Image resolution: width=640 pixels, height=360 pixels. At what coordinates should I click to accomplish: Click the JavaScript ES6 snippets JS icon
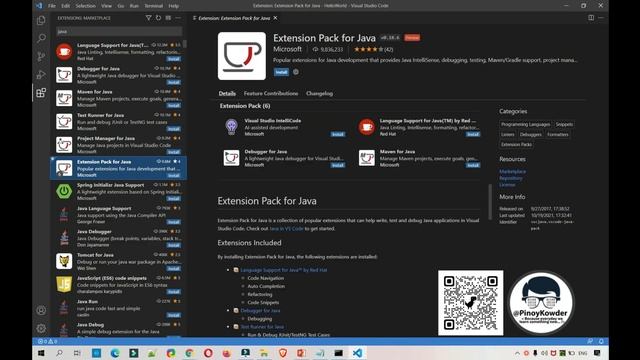64,284
